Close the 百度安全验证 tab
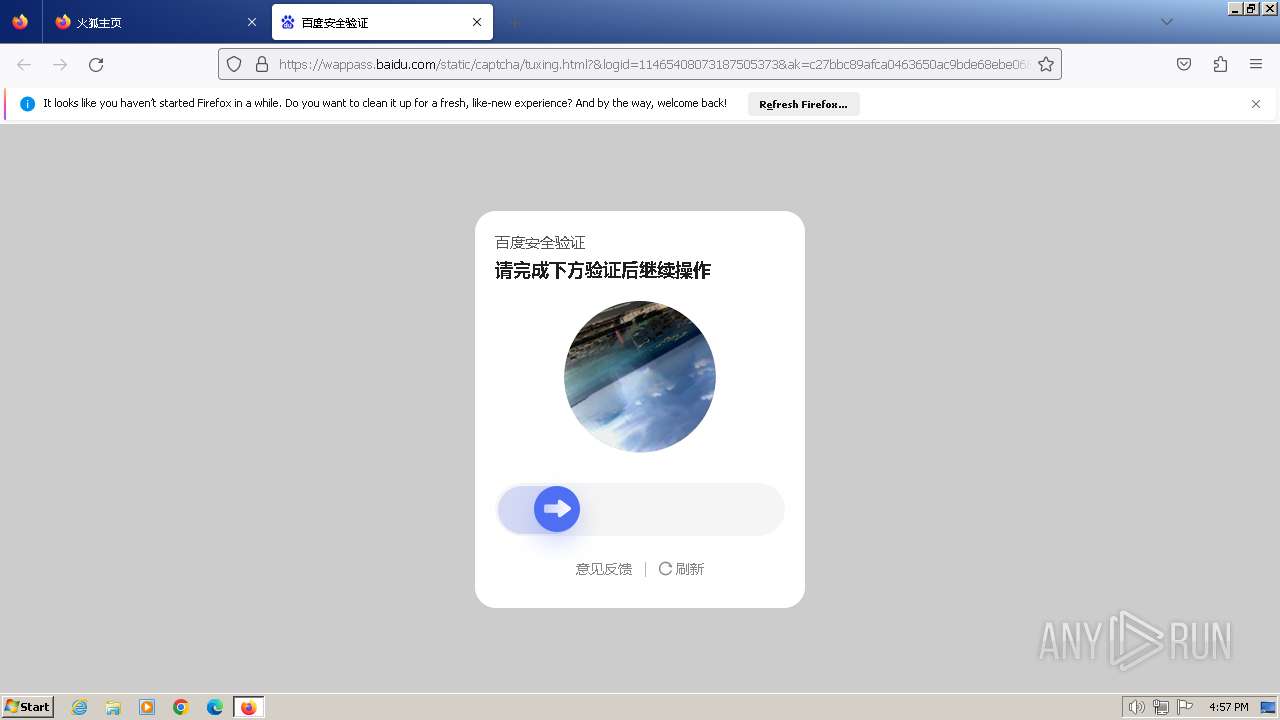Viewport: 1280px width, 720px height. point(477,22)
